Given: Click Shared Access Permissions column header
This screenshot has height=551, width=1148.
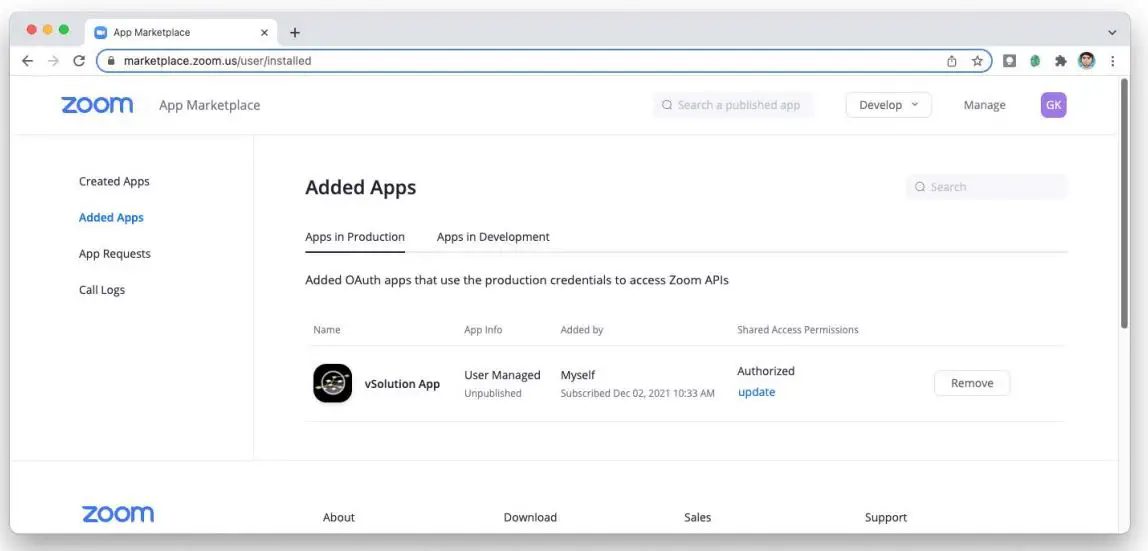Looking at the screenshot, I should point(797,330).
